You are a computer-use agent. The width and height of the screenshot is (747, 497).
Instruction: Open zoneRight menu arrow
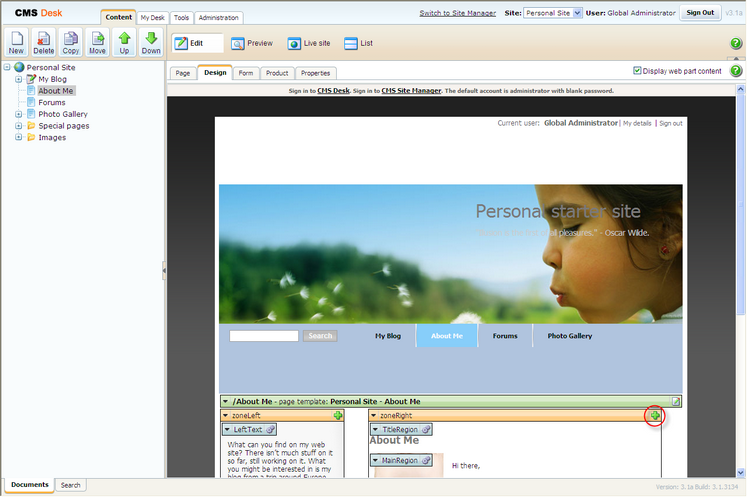tap(374, 416)
